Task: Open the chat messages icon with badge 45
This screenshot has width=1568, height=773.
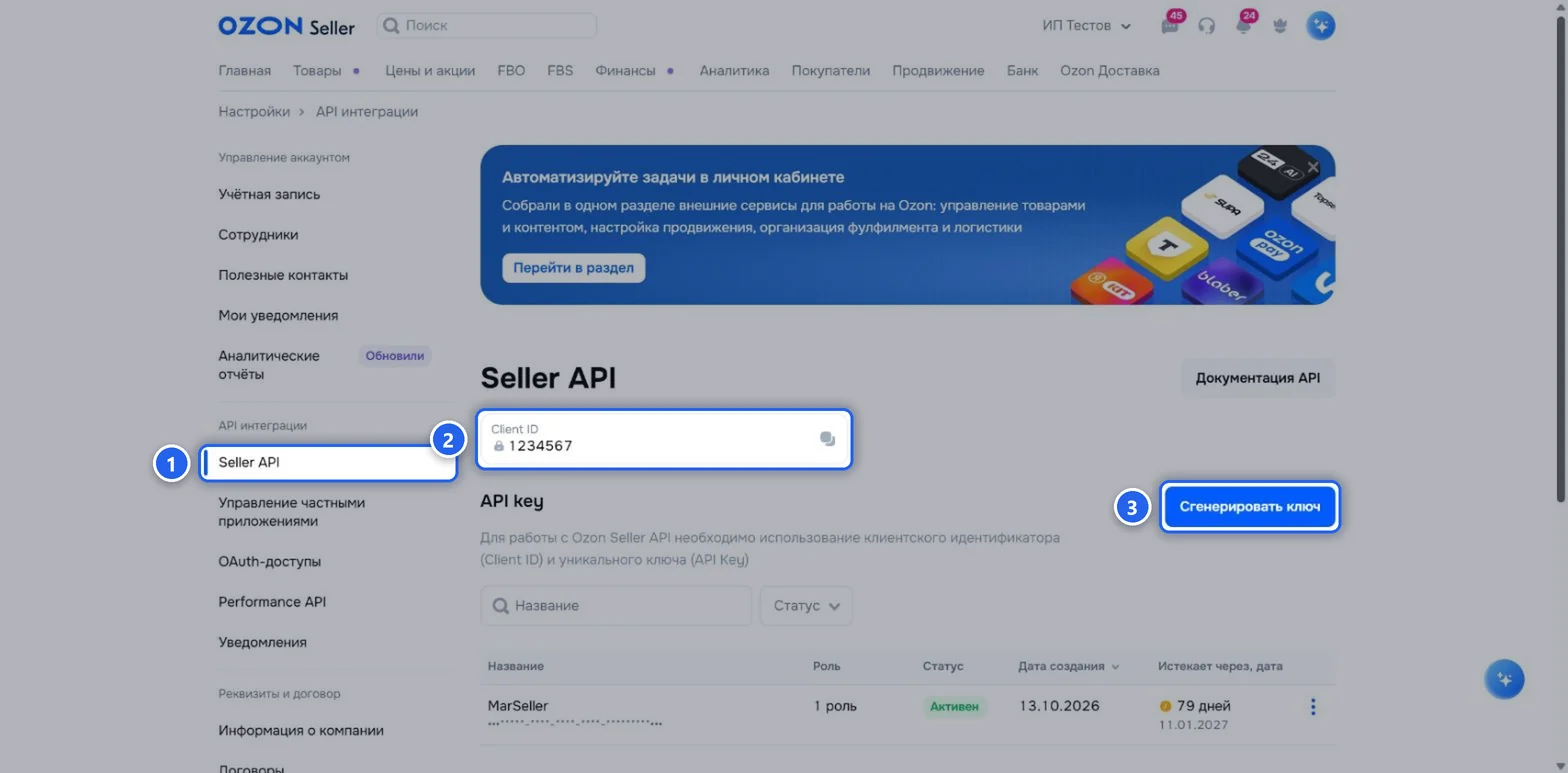Action: pos(1170,26)
